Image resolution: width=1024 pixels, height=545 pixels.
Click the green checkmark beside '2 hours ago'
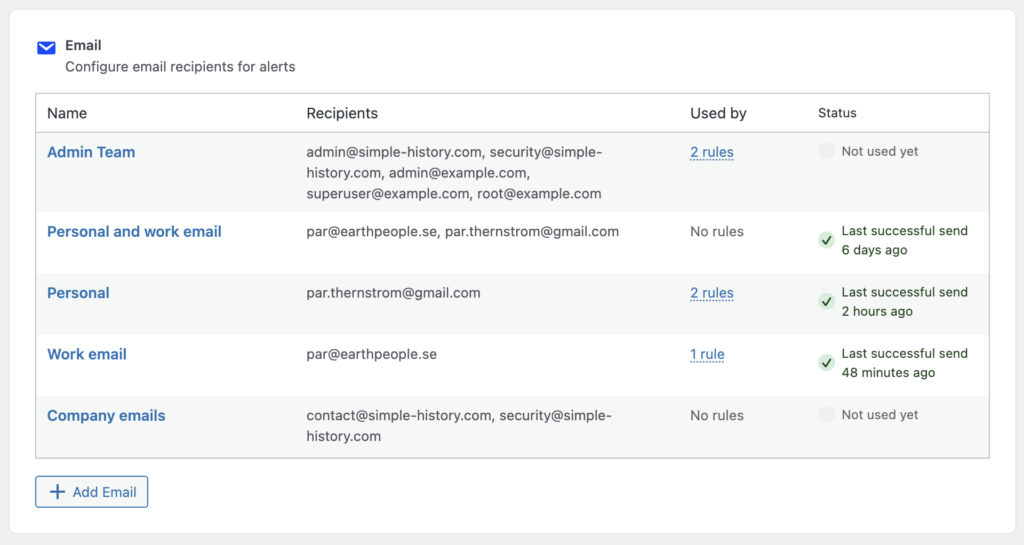click(x=826, y=301)
